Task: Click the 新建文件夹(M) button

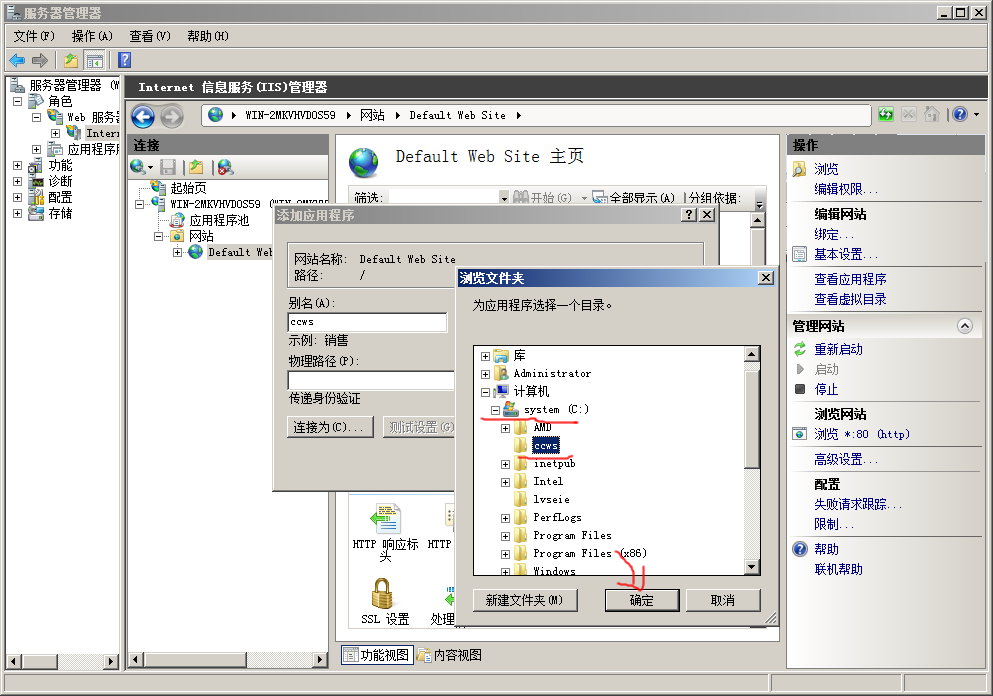Action: pyautogui.click(x=525, y=600)
